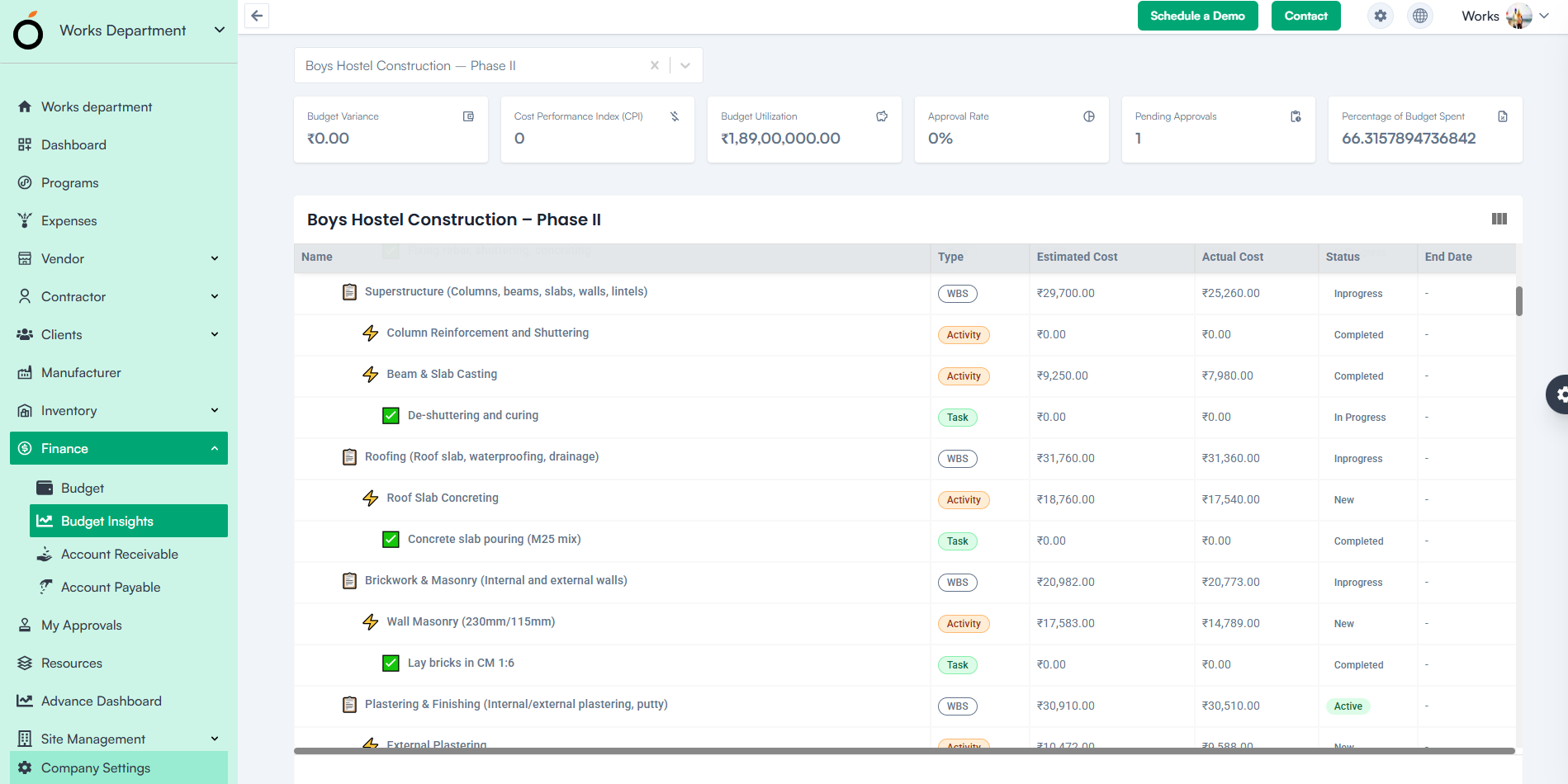Image resolution: width=1568 pixels, height=784 pixels.
Task: Toggle Lay bricks in CM 1:6 checkbox
Action: pos(391,664)
